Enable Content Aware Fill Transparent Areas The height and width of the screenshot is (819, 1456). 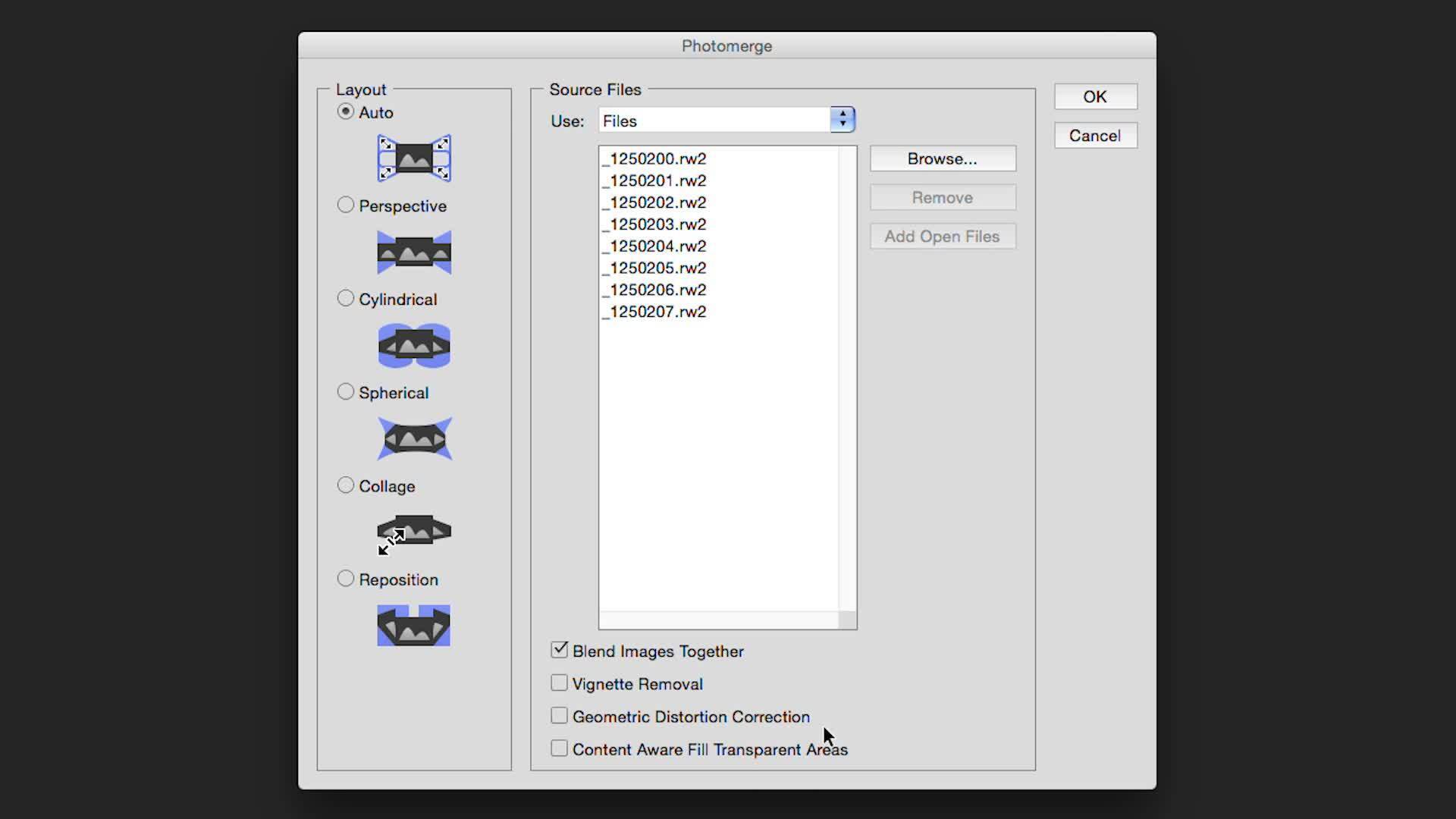click(x=560, y=748)
